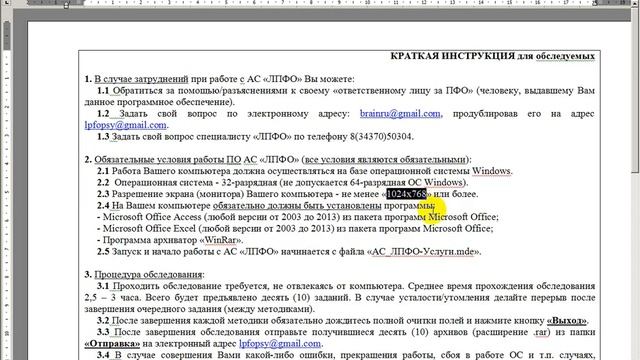Click the phone number 8(34370)50304
Image resolution: width=640 pixels, height=360 pixels.
[380, 136]
